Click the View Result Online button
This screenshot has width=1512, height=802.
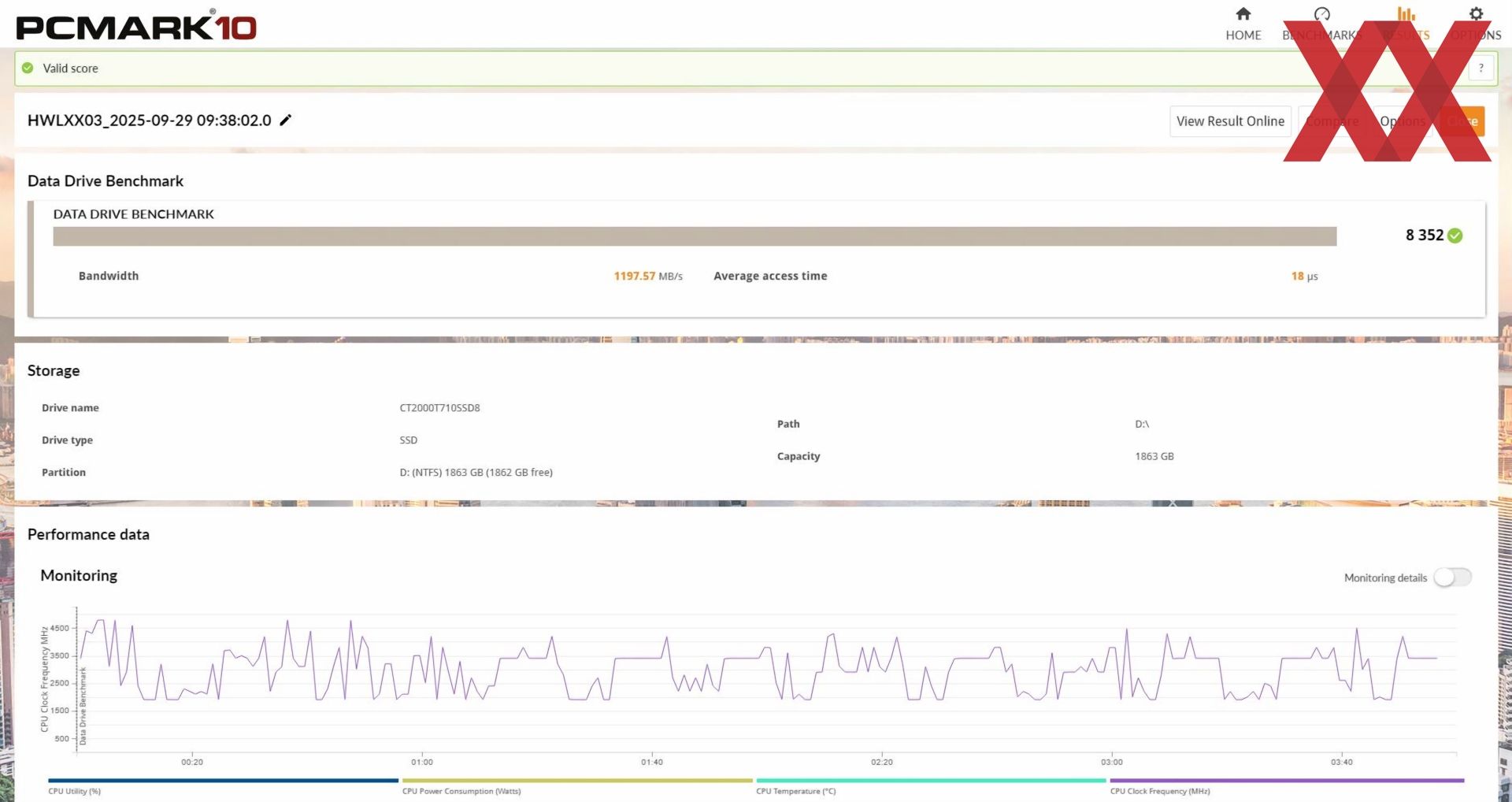(1230, 121)
